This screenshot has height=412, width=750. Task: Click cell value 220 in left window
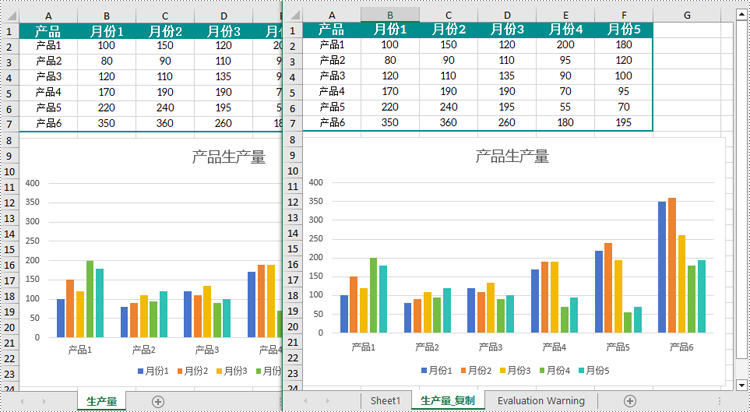(x=107, y=108)
